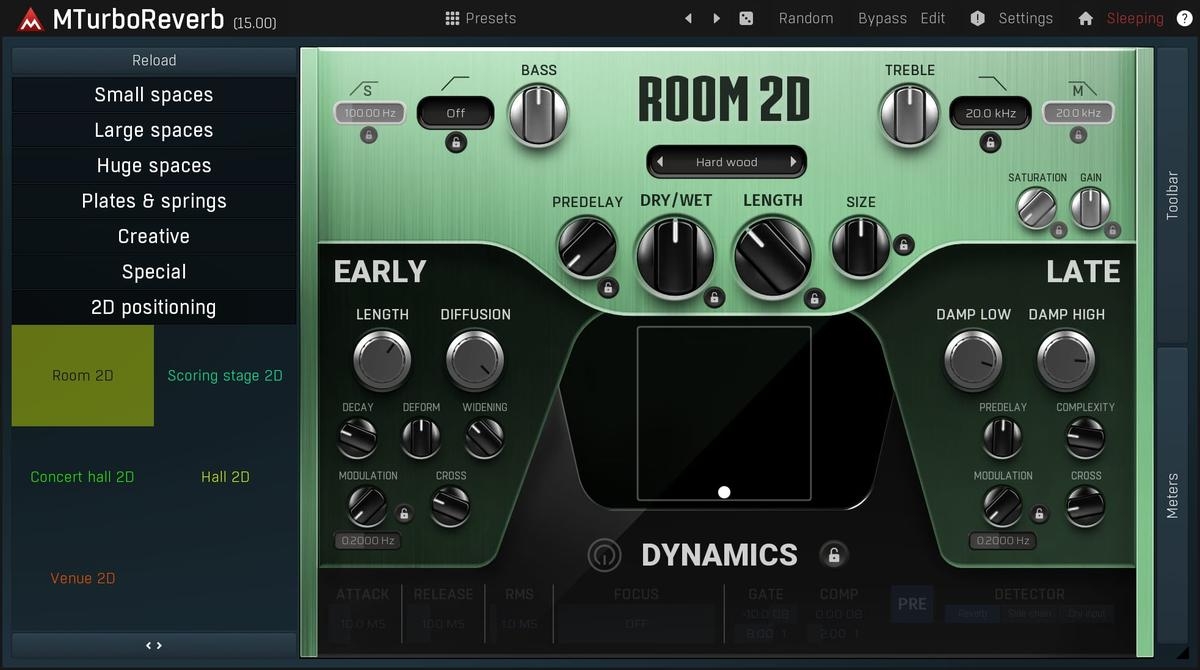Viewport: 1200px width, 670px height.
Task: Select next material after Hard wood
Action: click(793, 162)
